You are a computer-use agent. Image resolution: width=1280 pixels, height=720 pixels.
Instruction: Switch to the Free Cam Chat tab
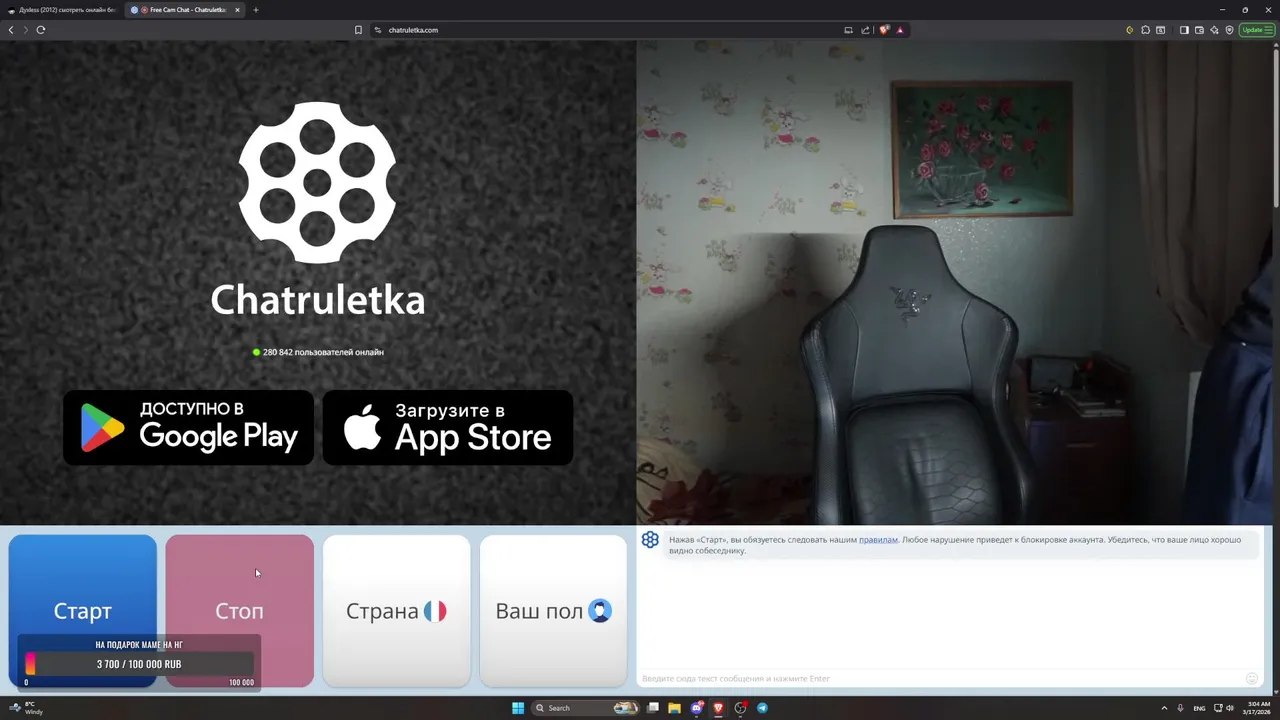pyautogui.click(x=186, y=10)
